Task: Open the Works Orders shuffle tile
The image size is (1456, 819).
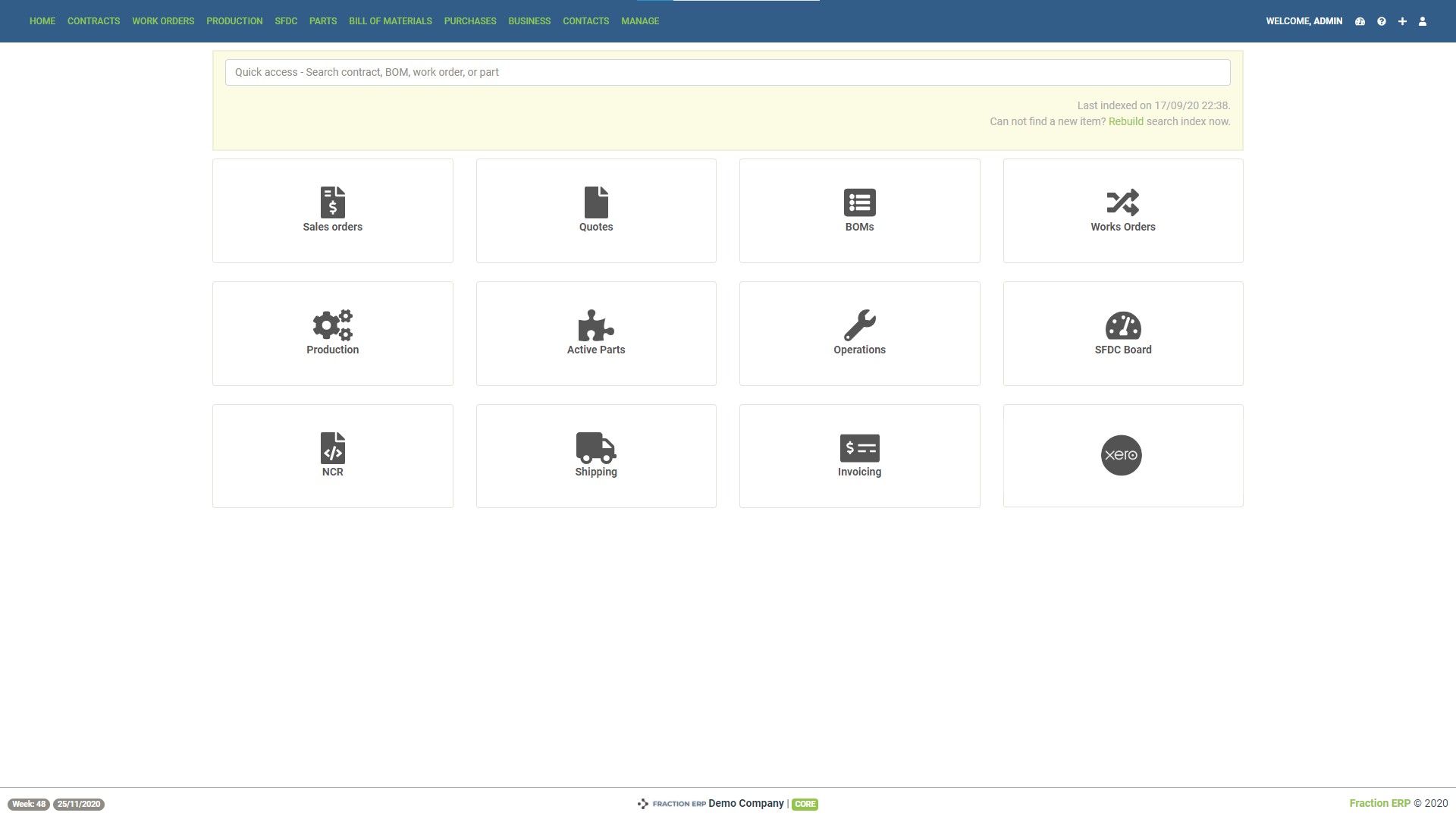Action: (x=1122, y=210)
